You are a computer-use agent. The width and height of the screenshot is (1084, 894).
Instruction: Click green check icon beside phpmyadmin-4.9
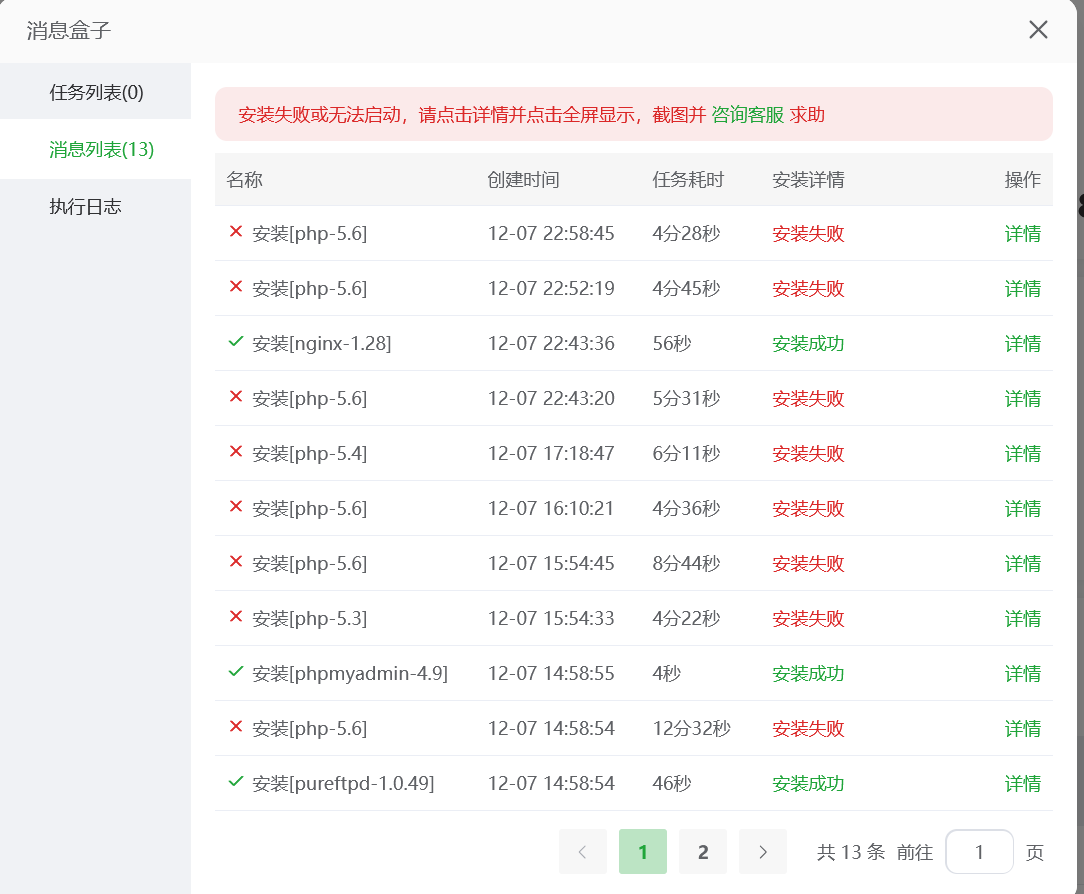[x=236, y=672]
